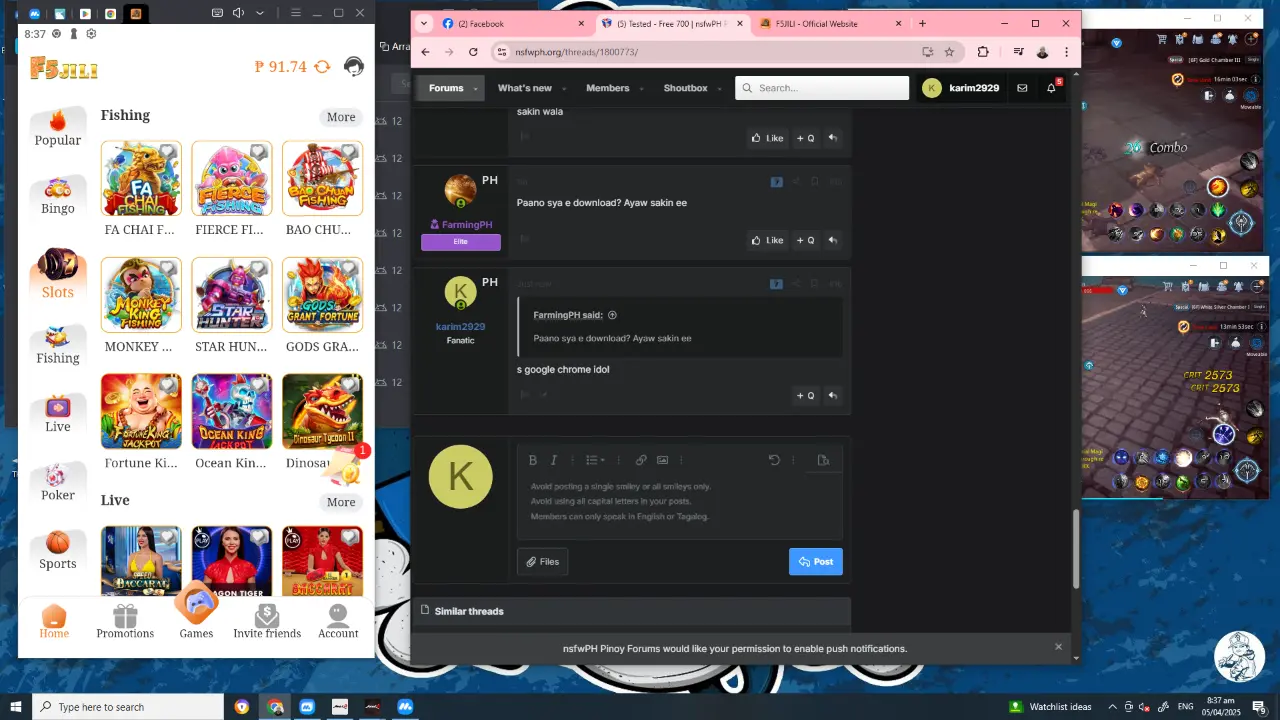Toggle italic in reply editor
Screen dimensions: 1280x720
(x=555, y=460)
